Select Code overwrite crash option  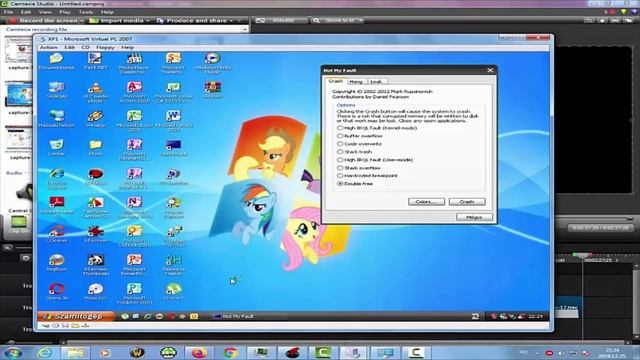point(340,144)
